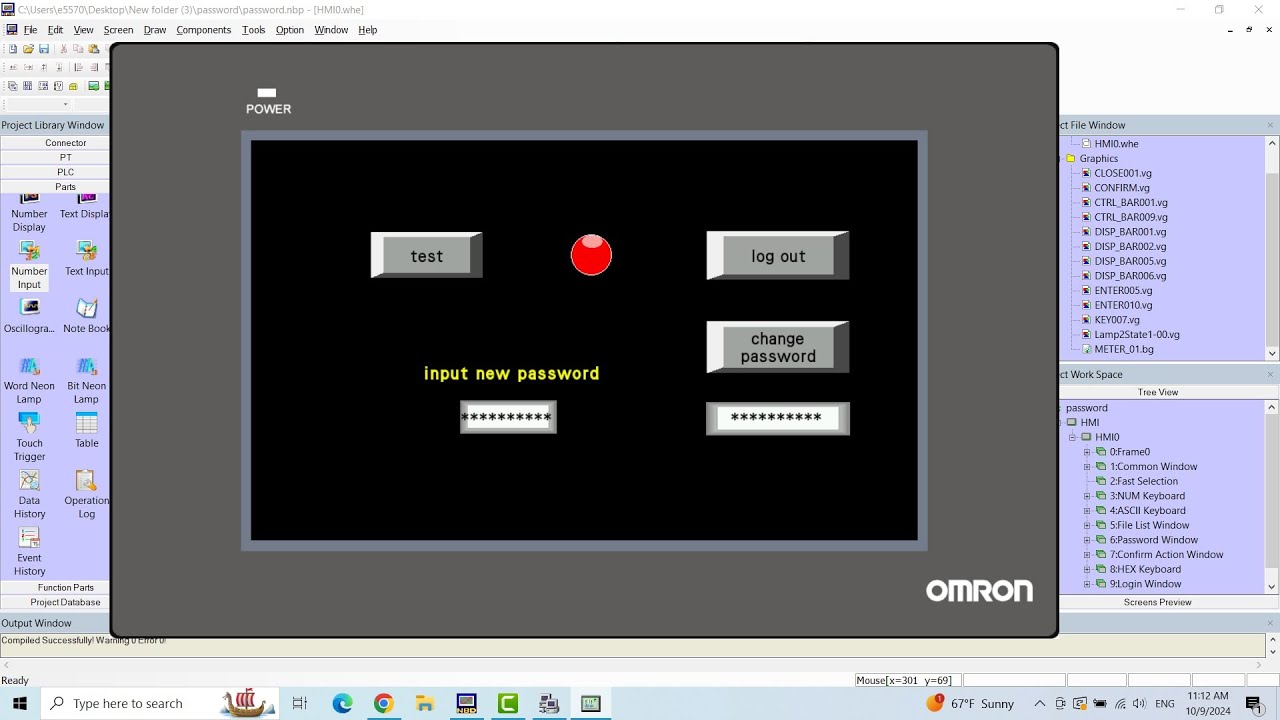Click the Tree View tab header

pyautogui.click(x=1157, y=392)
